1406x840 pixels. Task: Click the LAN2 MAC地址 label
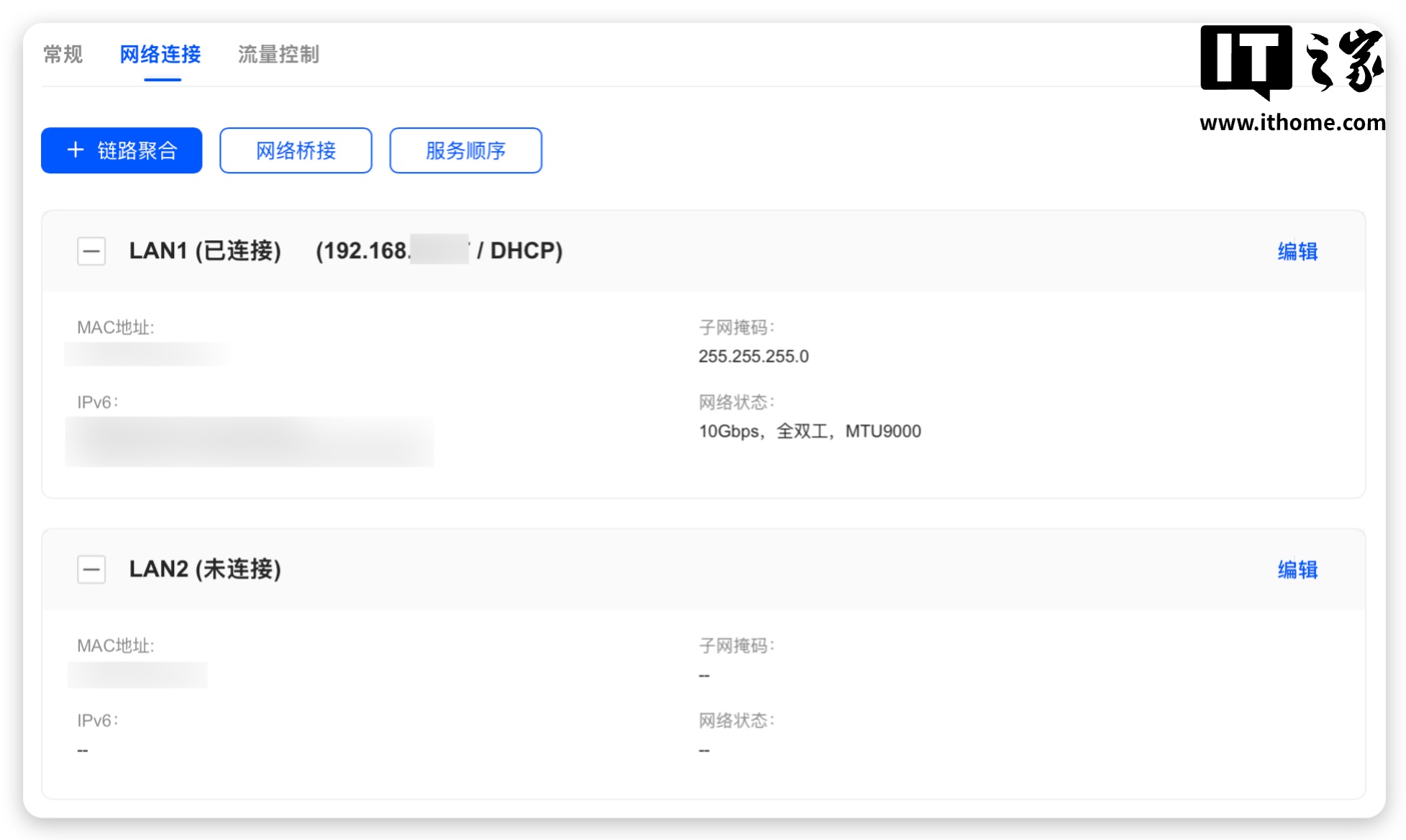[x=116, y=645]
